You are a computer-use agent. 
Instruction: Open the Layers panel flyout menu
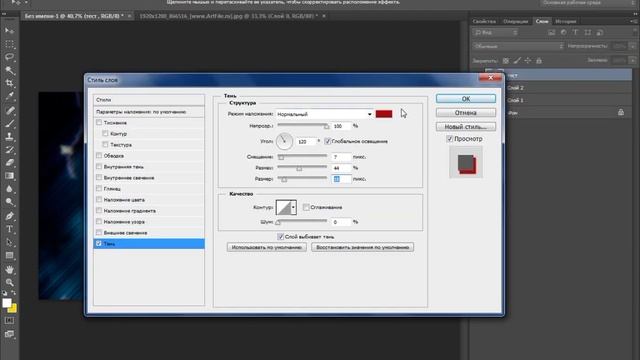[634, 21]
